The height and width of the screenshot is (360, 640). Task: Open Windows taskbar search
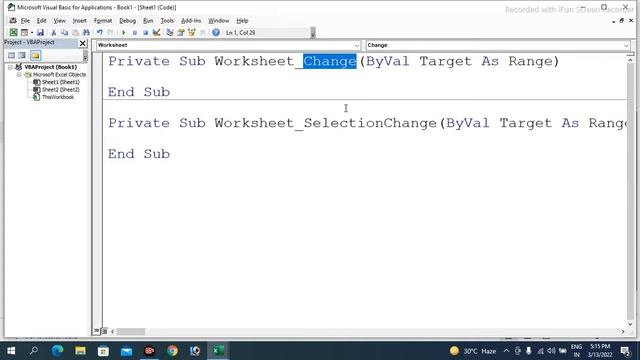tap(34, 351)
